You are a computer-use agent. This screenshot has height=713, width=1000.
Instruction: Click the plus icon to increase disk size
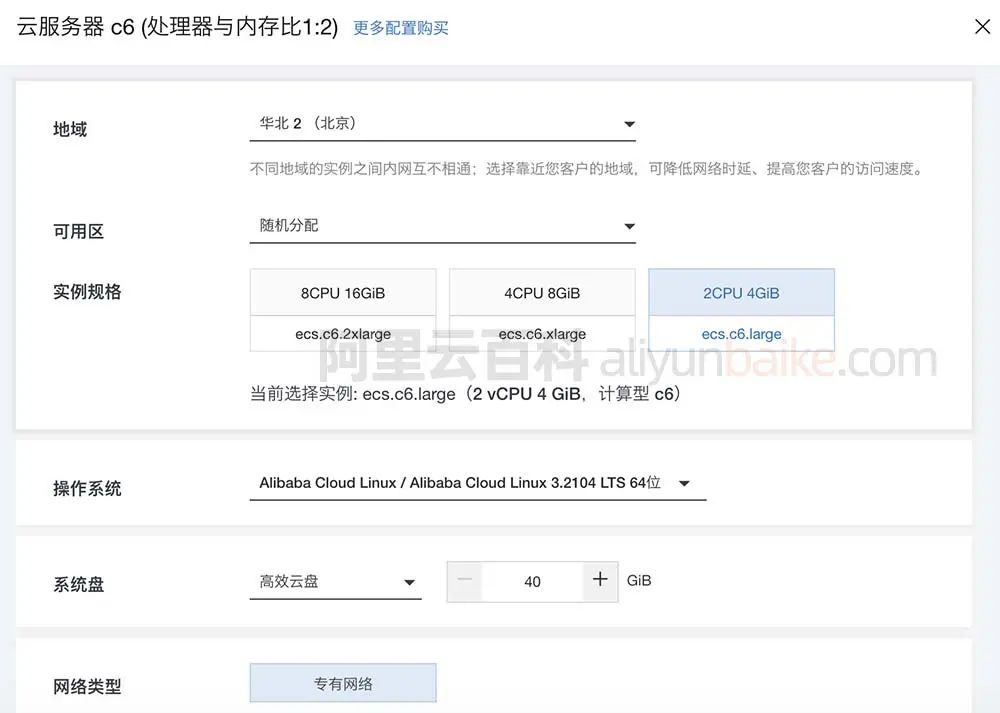pos(601,581)
